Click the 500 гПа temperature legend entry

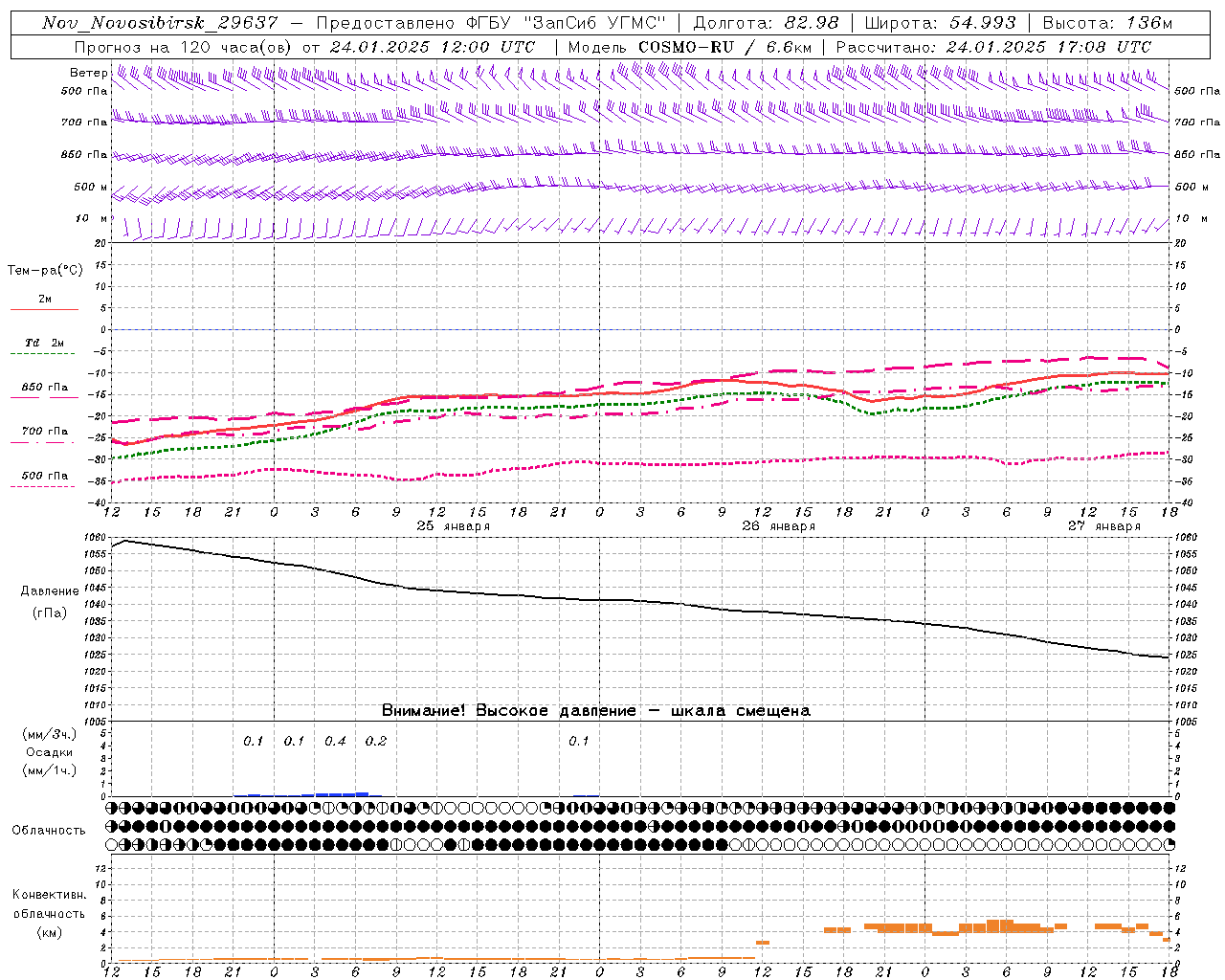pos(45,475)
